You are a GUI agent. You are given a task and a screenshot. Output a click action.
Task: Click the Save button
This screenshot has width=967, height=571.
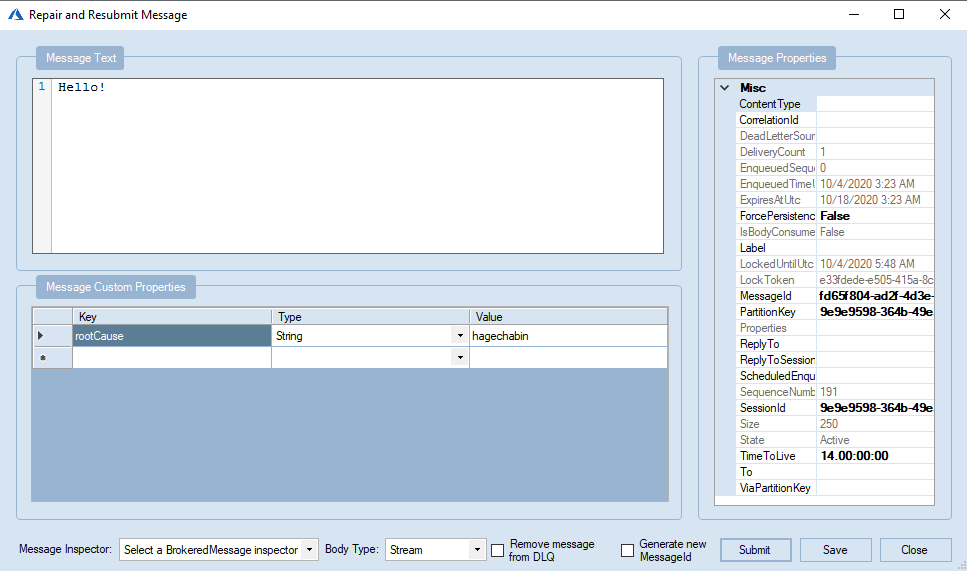[x=836, y=550]
